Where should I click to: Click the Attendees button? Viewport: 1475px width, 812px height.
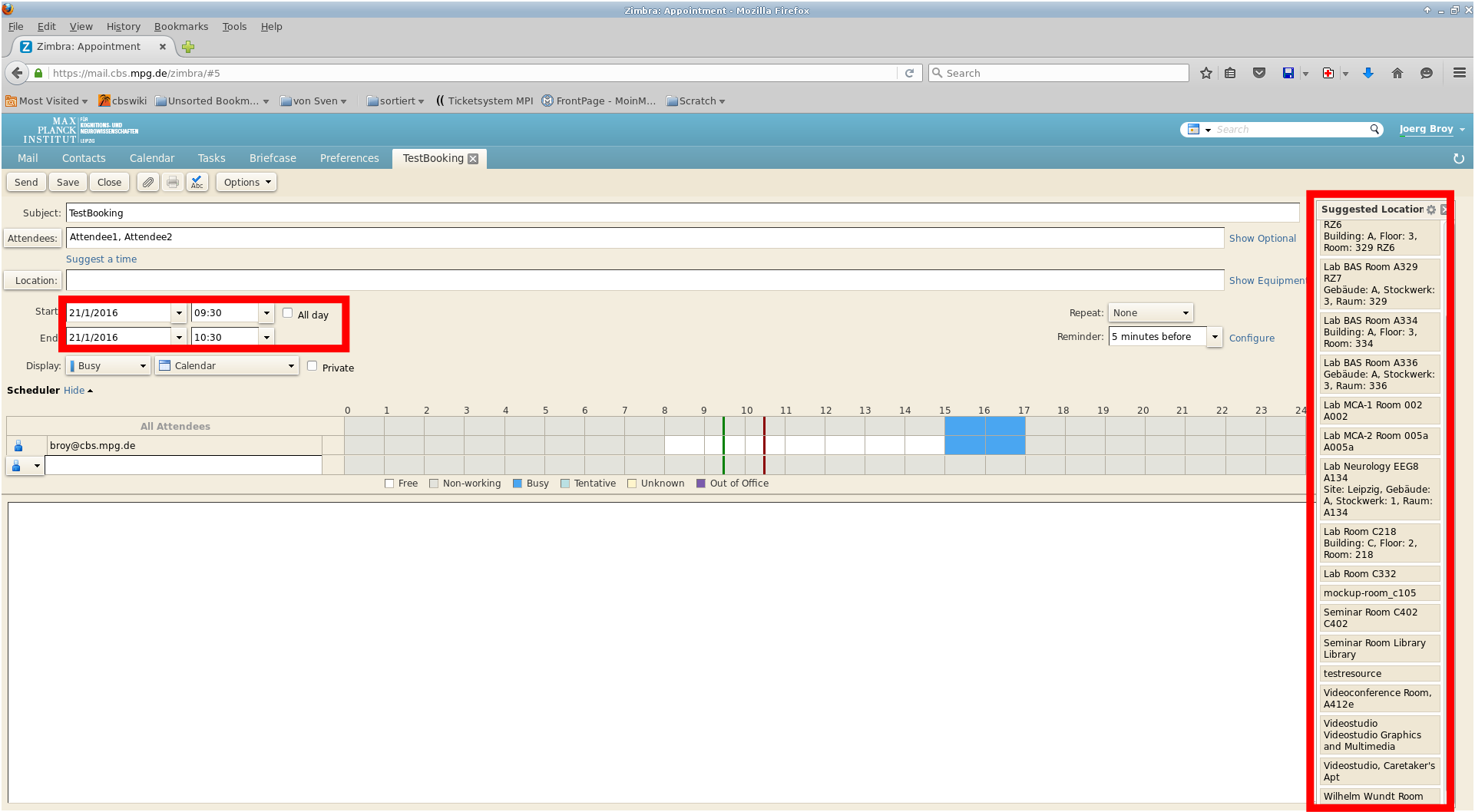coord(32,239)
